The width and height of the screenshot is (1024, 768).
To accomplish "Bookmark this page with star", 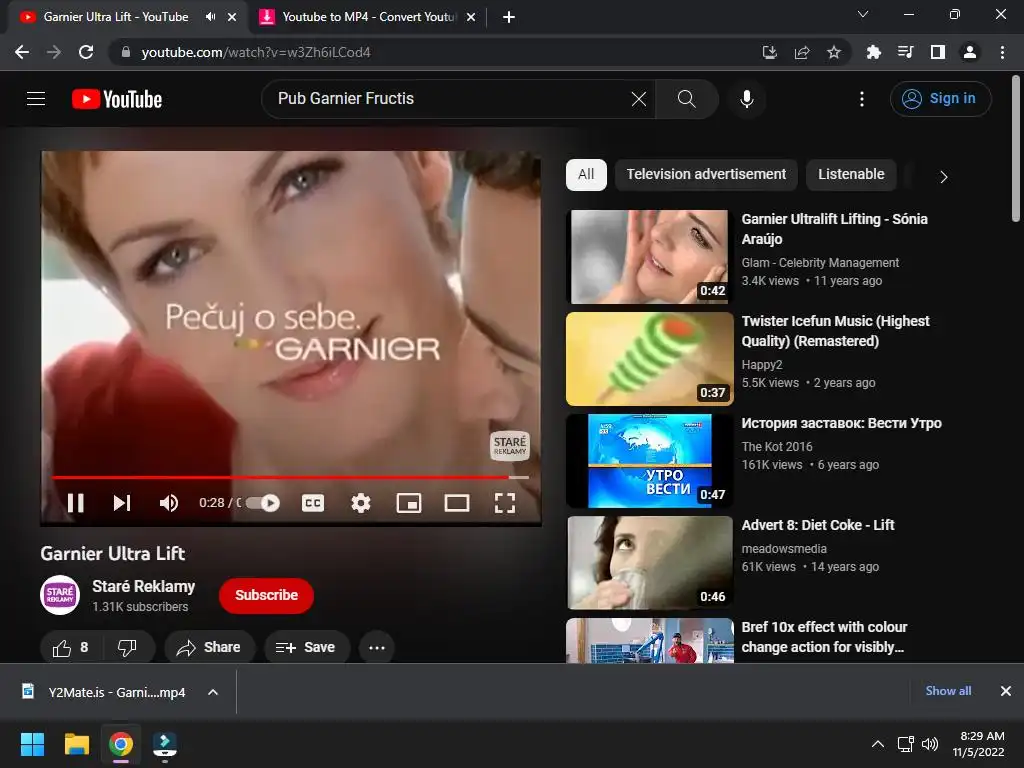I will (x=834, y=52).
